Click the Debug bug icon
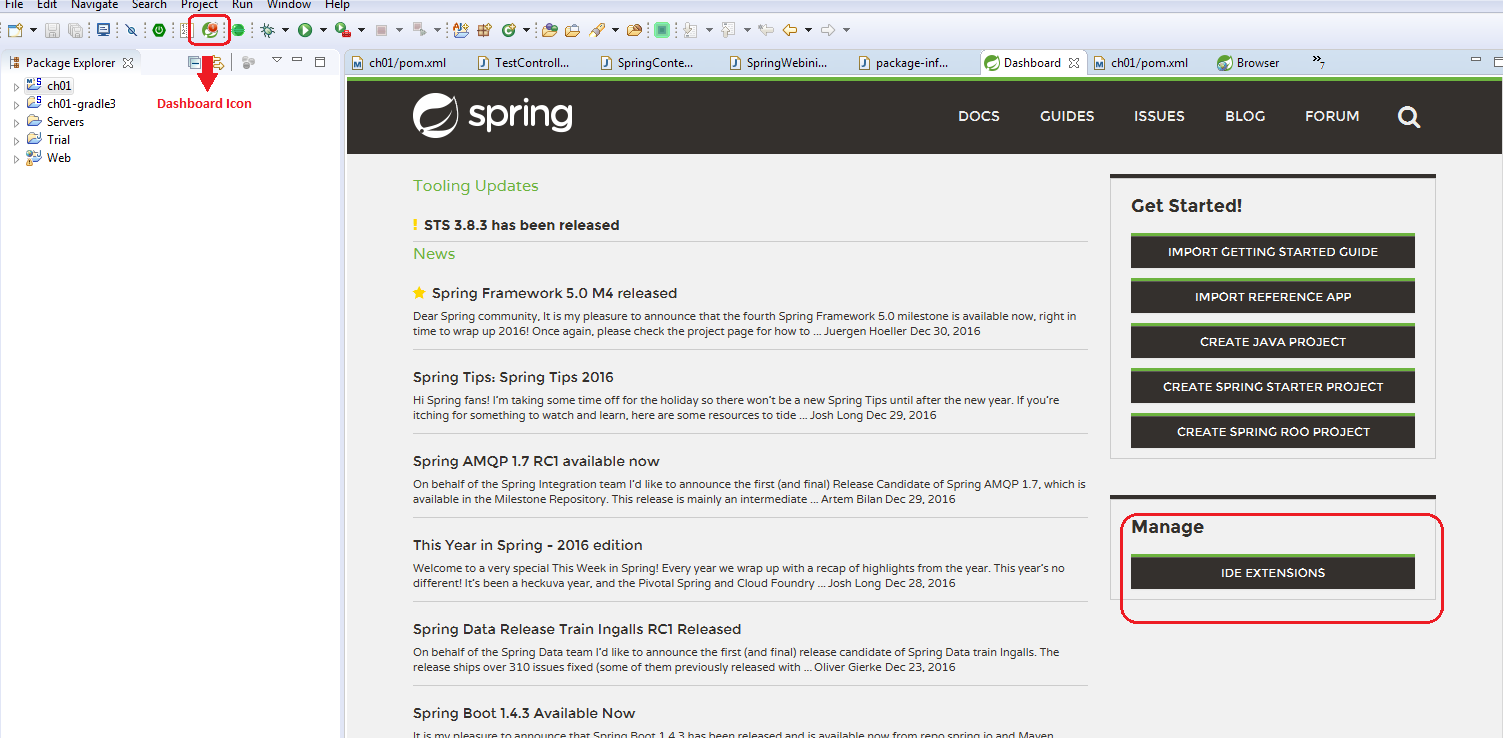1503x738 pixels. [267, 30]
